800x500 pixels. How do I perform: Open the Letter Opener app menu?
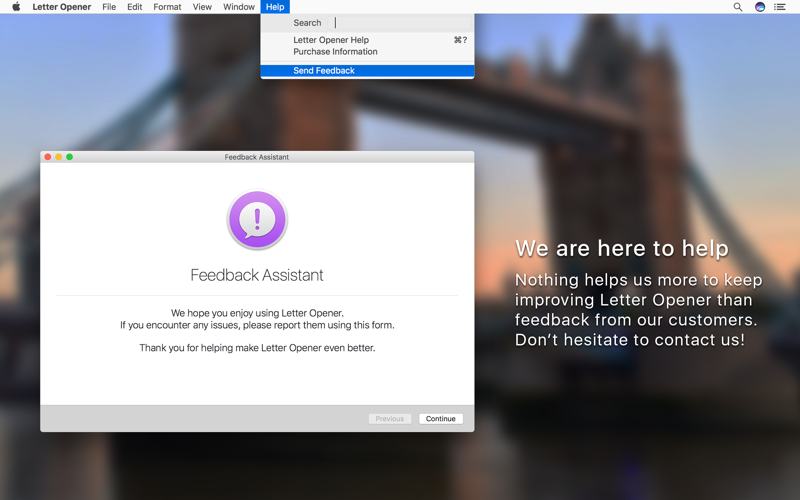[x=62, y=7]
